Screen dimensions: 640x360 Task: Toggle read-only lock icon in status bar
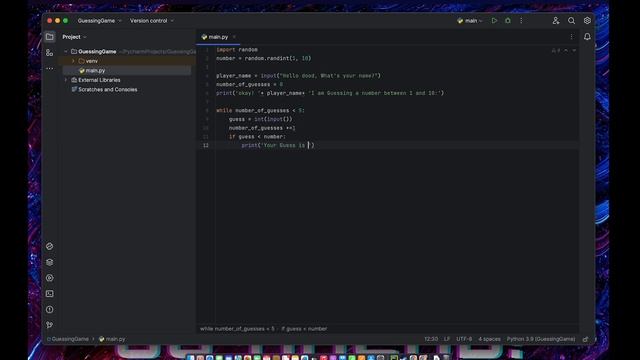585,339
